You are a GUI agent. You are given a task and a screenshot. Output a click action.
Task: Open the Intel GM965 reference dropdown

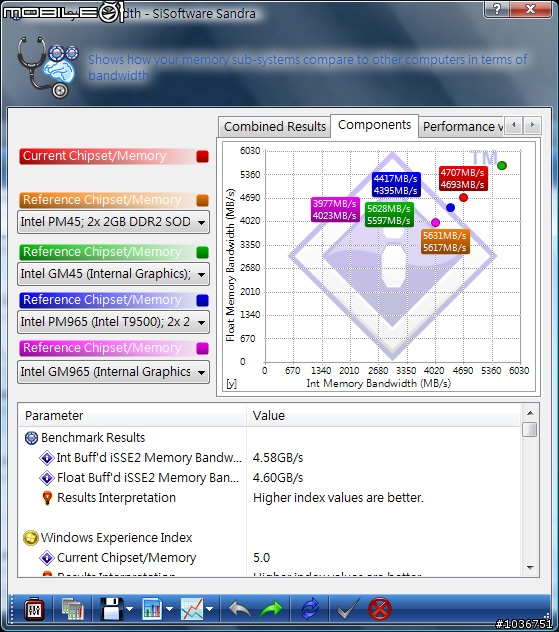click(113, 372)
